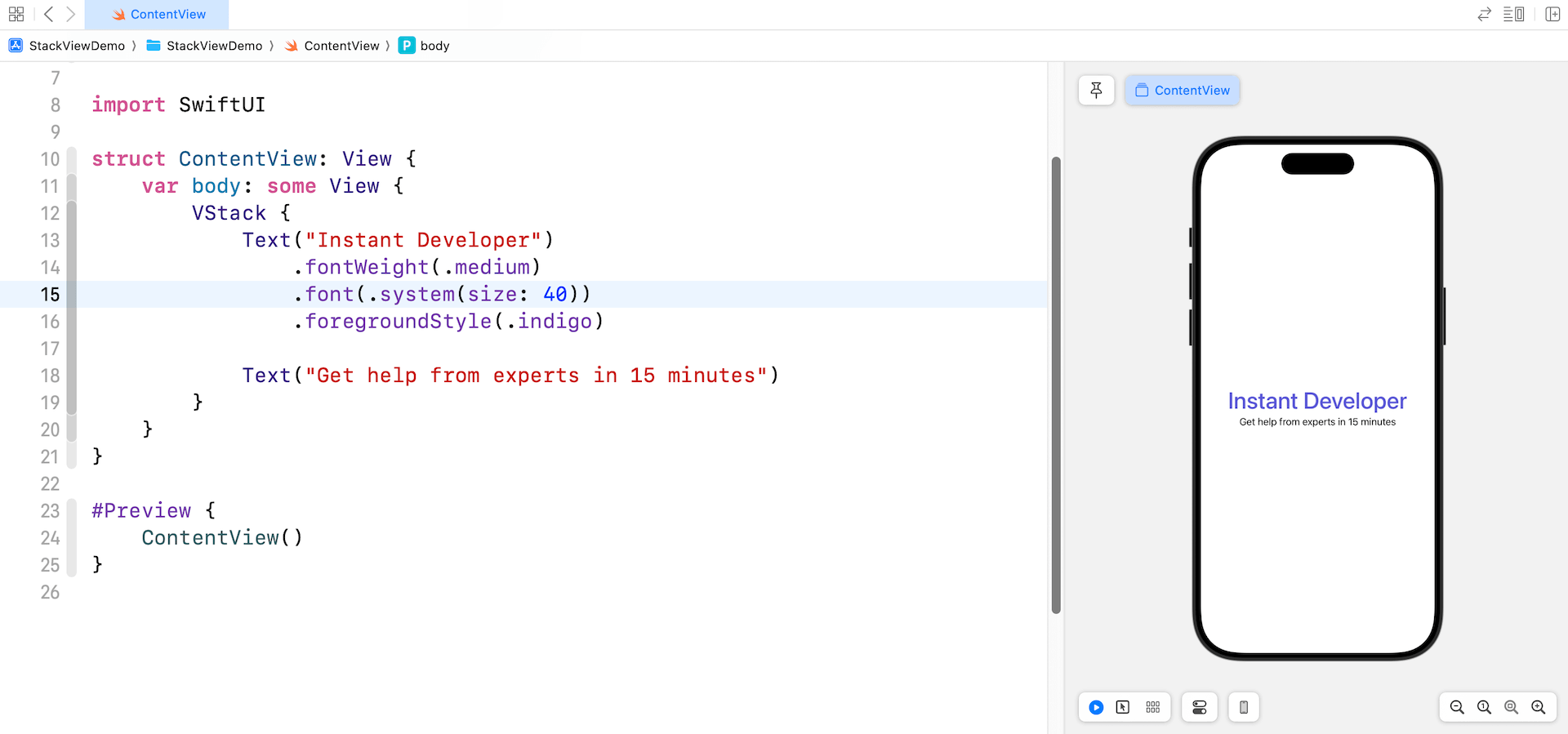
Task: Zoom in on the preview canvas
Action: [x=1538, y=707]
